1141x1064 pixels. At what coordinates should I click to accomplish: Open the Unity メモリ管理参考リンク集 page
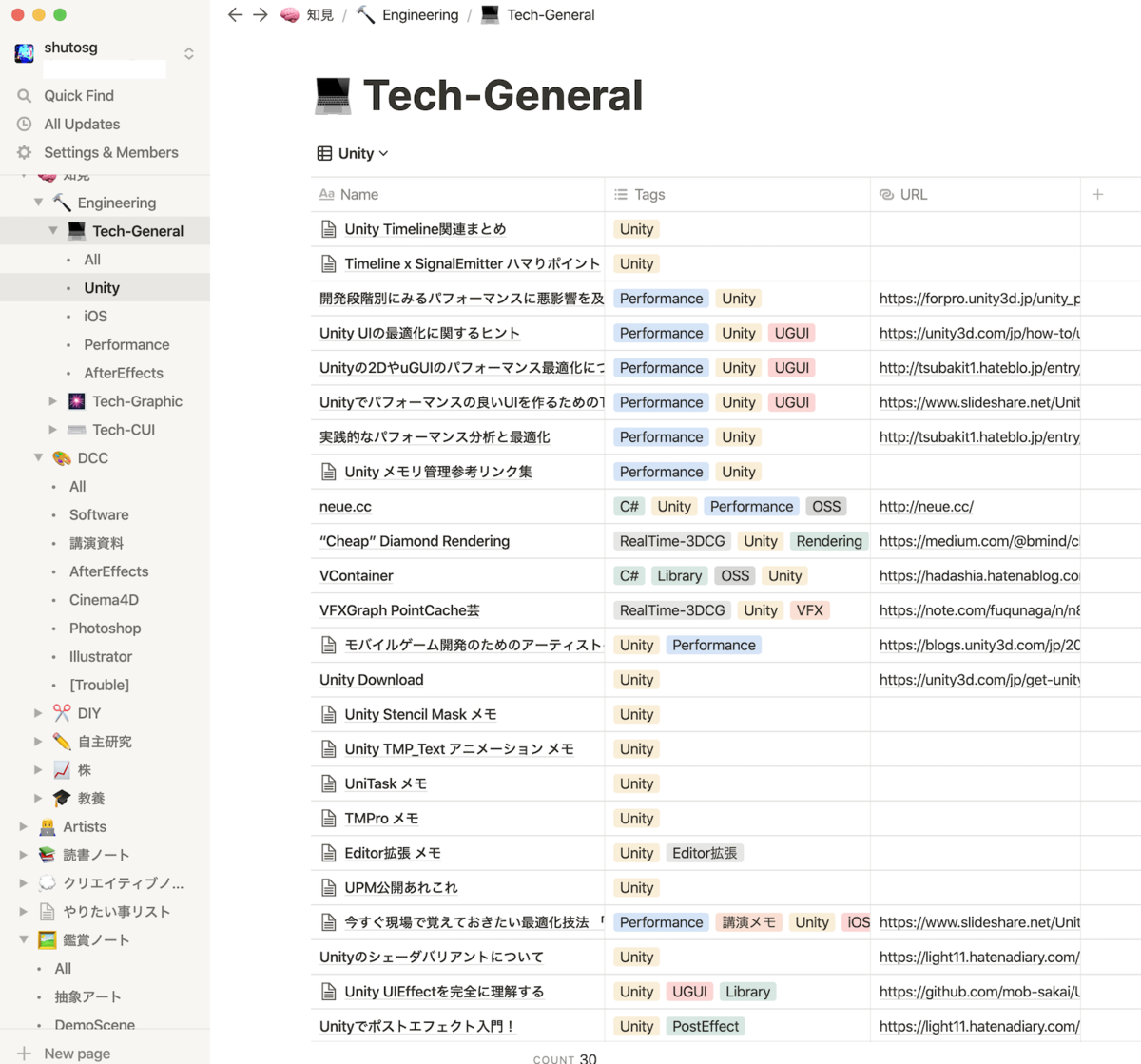[x=438, y=472]
